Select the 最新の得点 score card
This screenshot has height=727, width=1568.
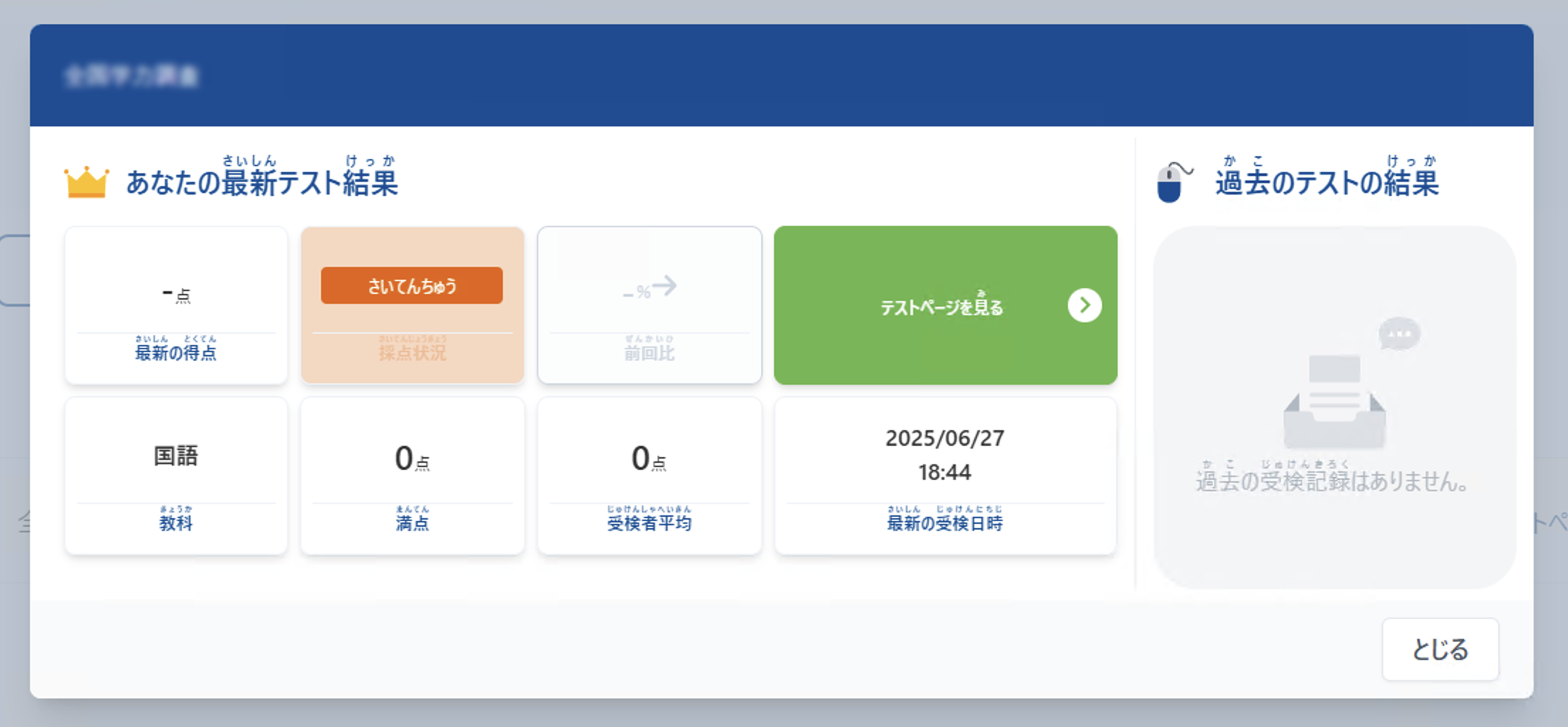(176, 305)
